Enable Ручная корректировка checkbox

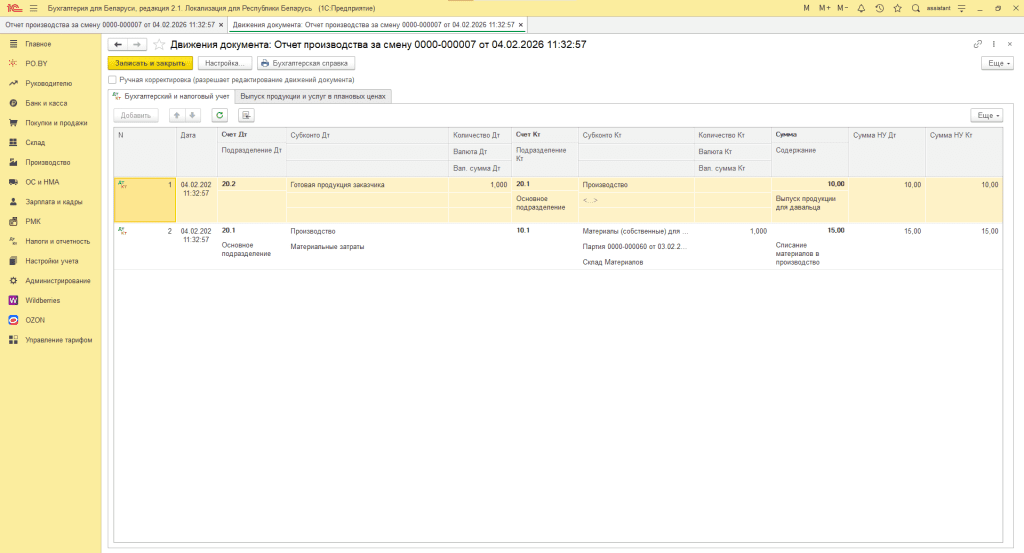point(112,80)
